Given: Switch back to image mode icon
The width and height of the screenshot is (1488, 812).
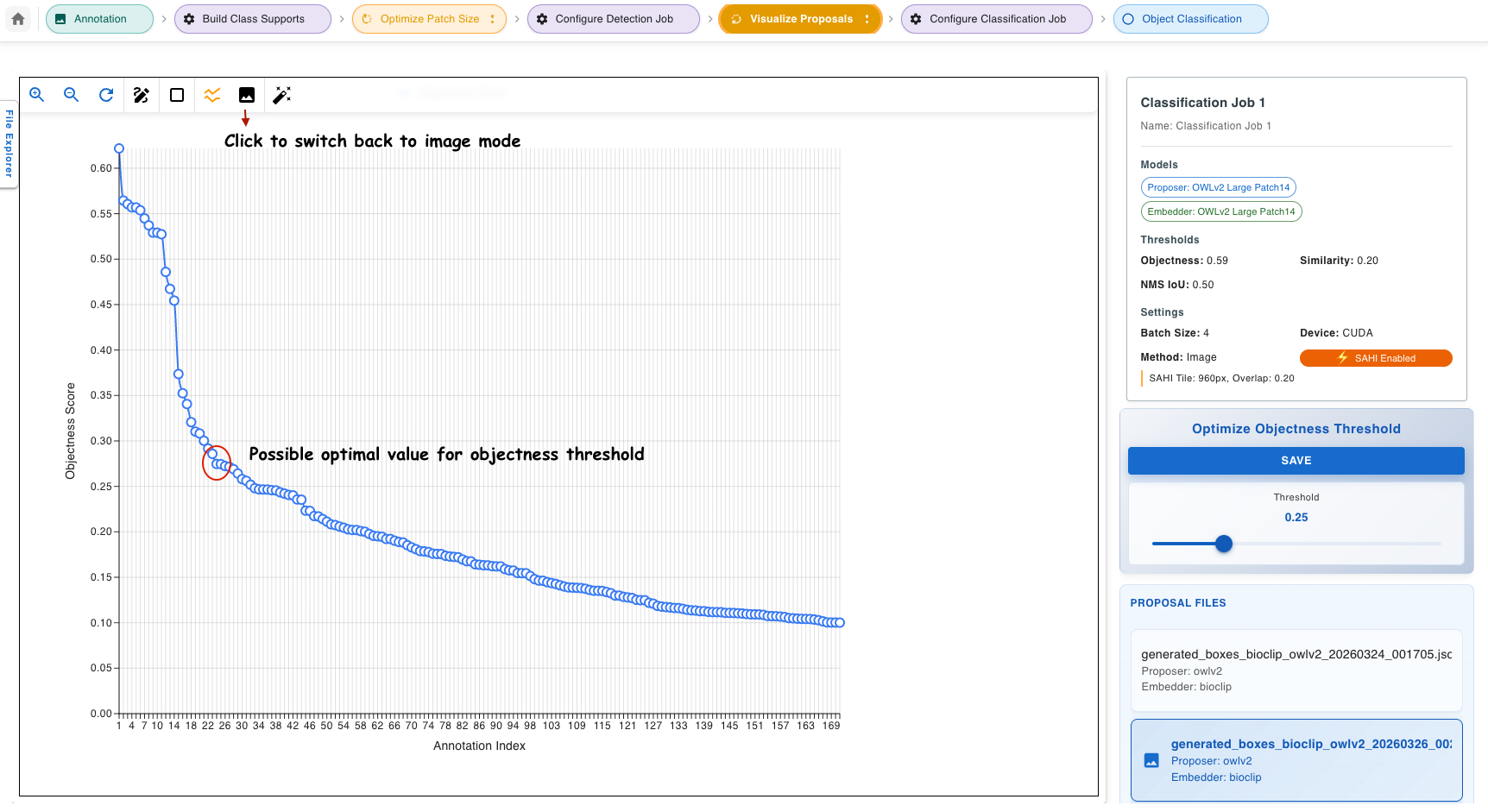Looking at the screenshot, I should coord(247,95).
